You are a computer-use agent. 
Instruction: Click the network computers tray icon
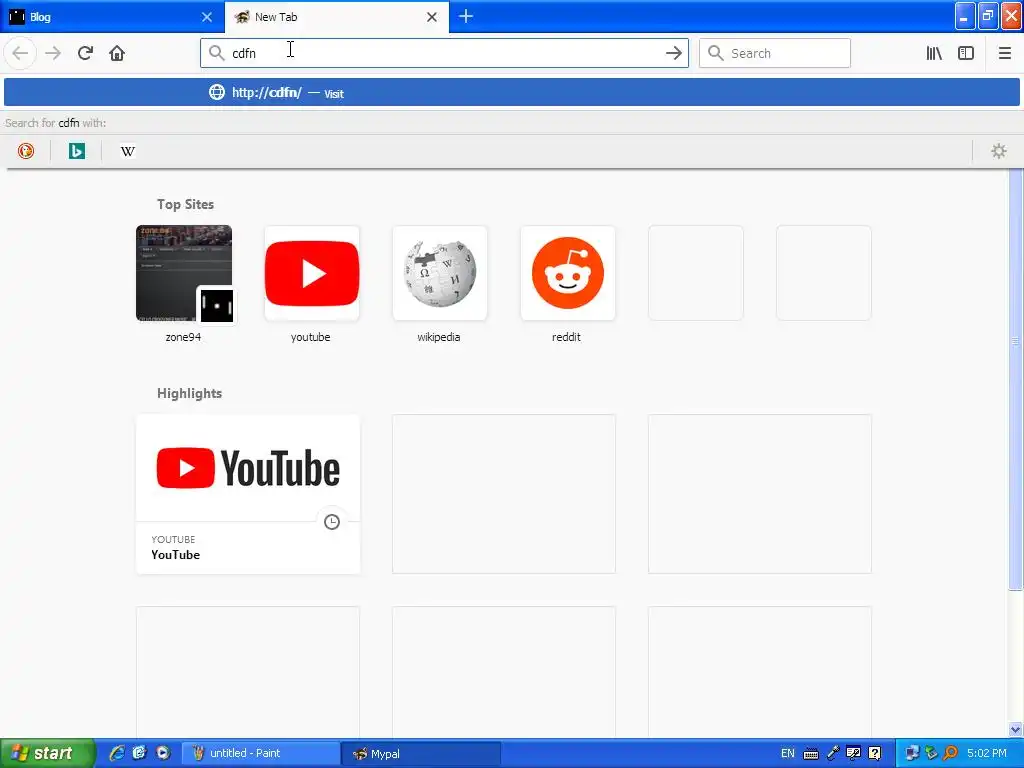912,754
